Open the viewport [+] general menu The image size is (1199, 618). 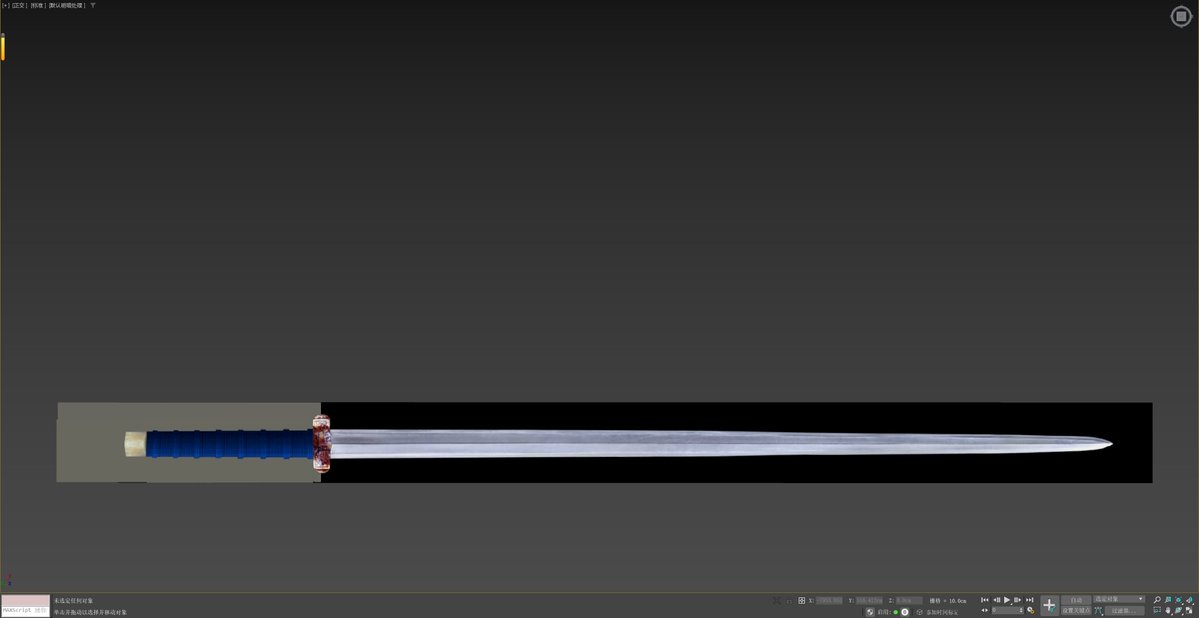click(x=5, y=5)
